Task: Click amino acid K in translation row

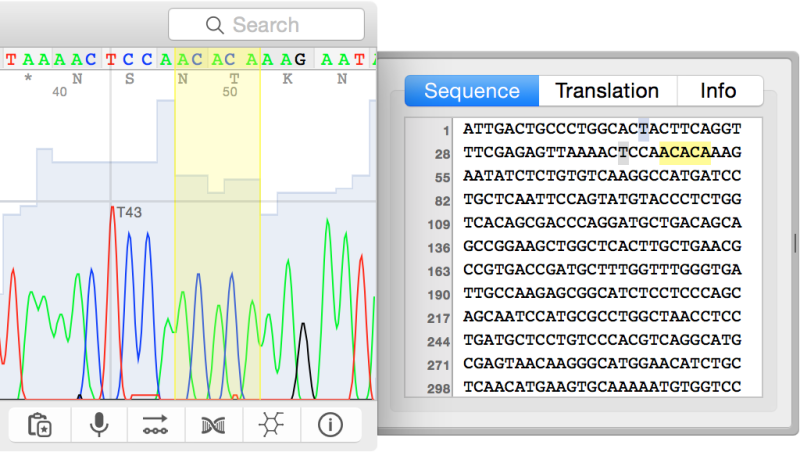Action: [288, 79]
